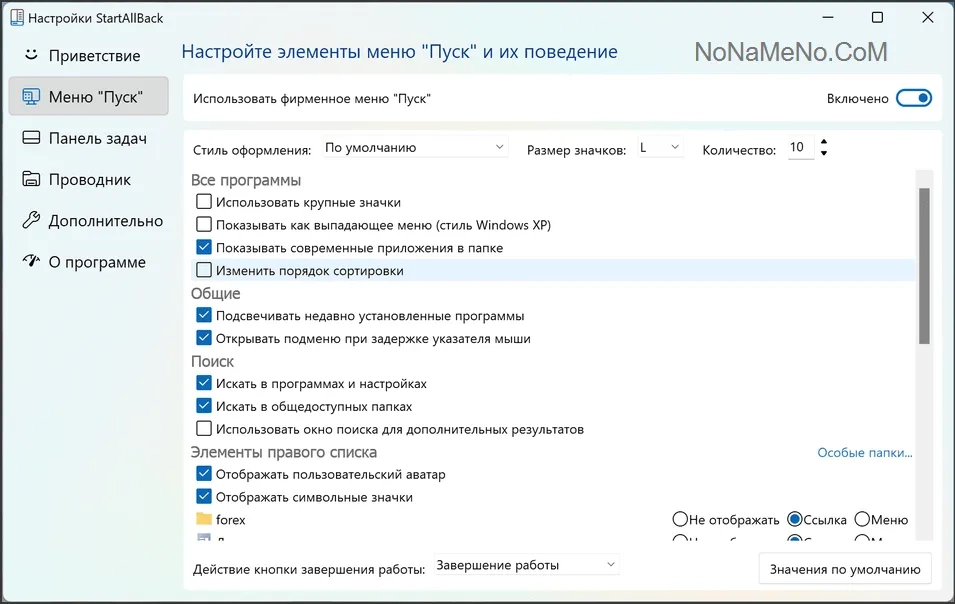Image resolution: width=955 pixels, height=604 pixels.
Task: Click the smiley icon next to Приветствие
Action: point(31,55)
